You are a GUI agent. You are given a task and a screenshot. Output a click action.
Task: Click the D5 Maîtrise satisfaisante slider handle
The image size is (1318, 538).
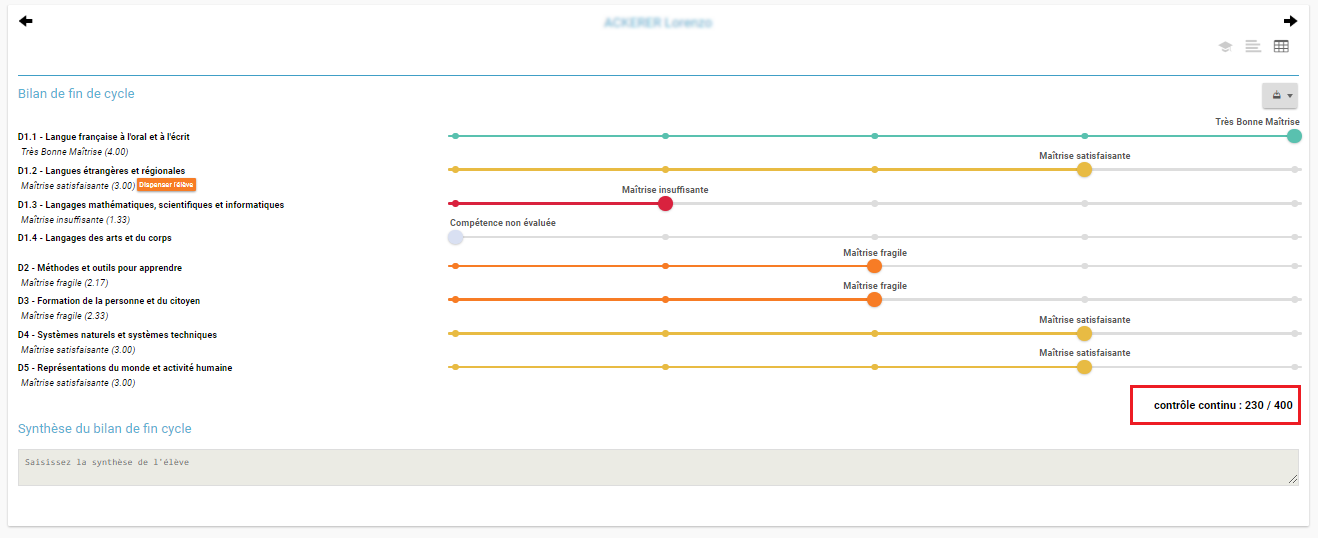click(1084, 367)
